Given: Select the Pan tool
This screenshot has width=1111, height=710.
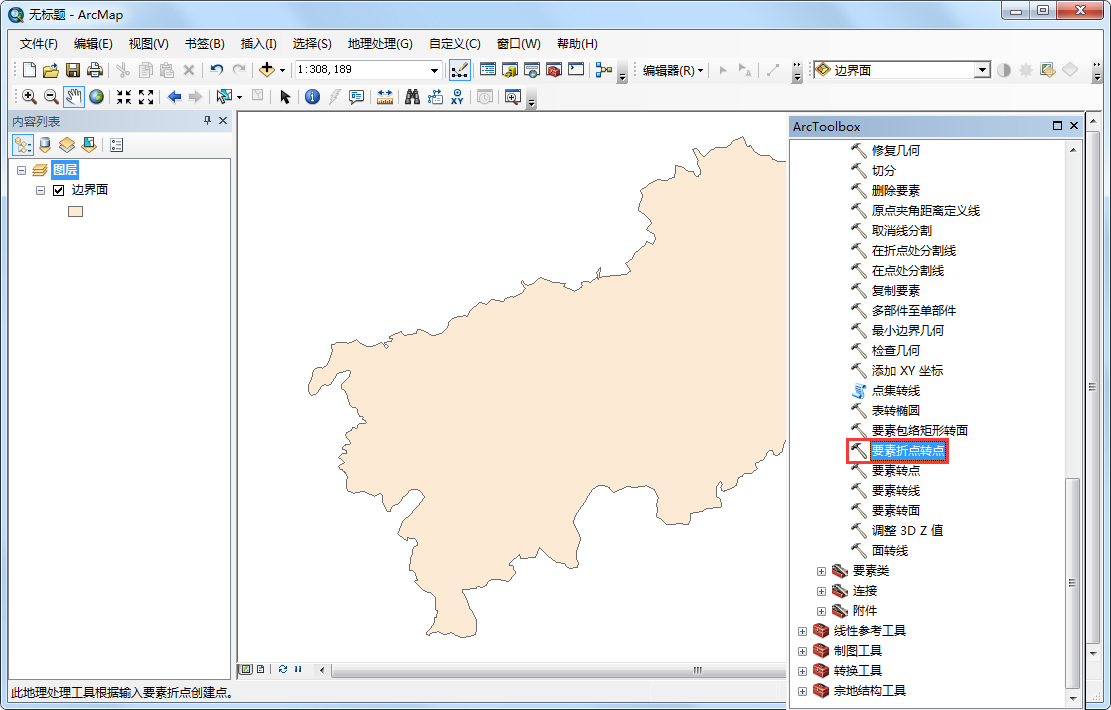Looking at the screenshot, I should (x=72, y=97).
